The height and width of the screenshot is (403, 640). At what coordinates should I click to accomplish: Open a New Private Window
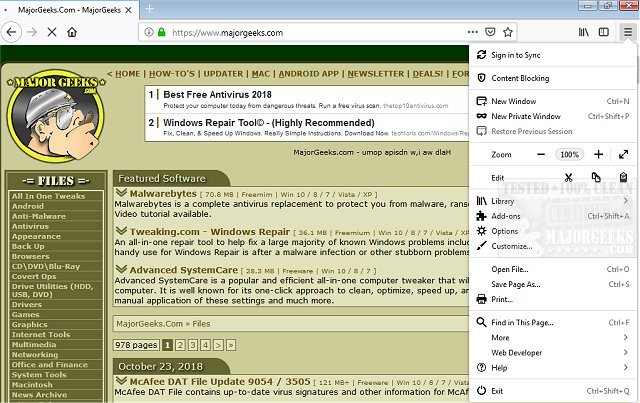pos(553,116)
